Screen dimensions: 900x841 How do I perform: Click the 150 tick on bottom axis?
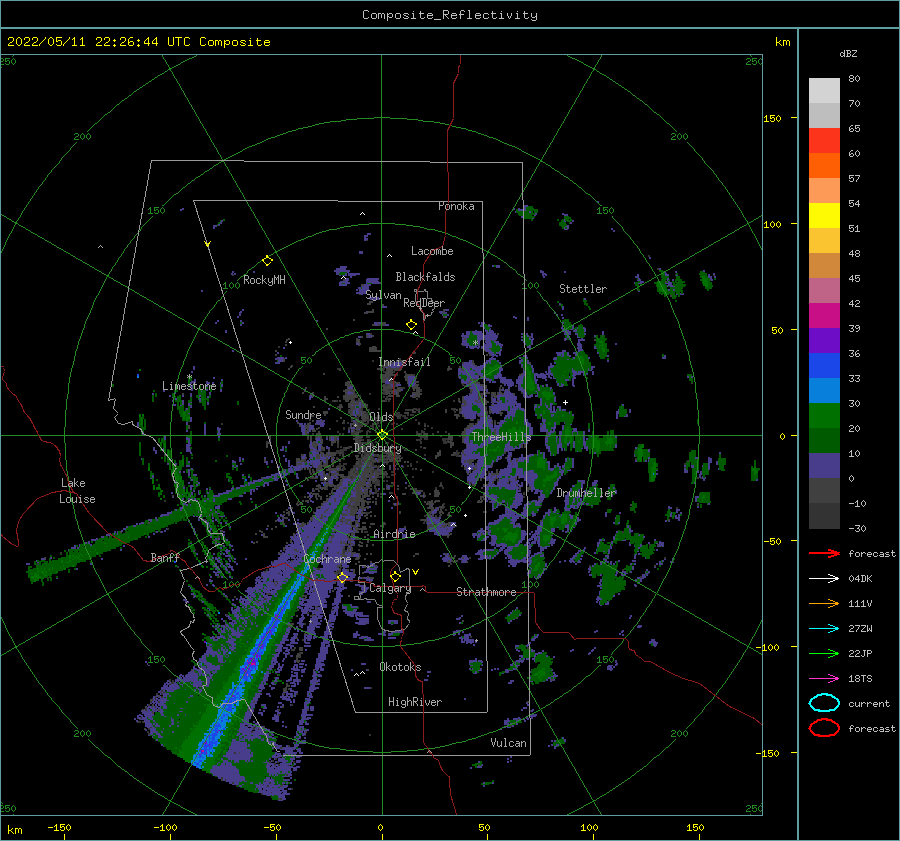tap(695, 827)
